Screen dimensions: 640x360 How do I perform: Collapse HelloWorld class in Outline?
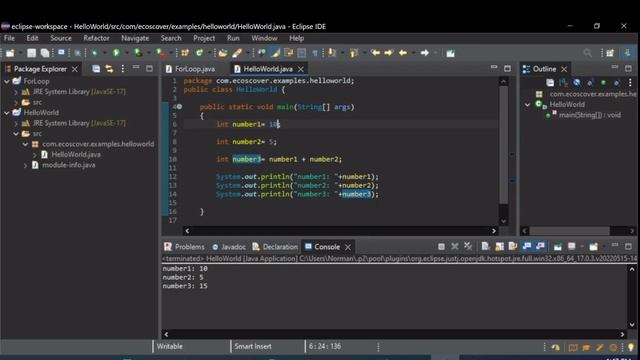527,104
